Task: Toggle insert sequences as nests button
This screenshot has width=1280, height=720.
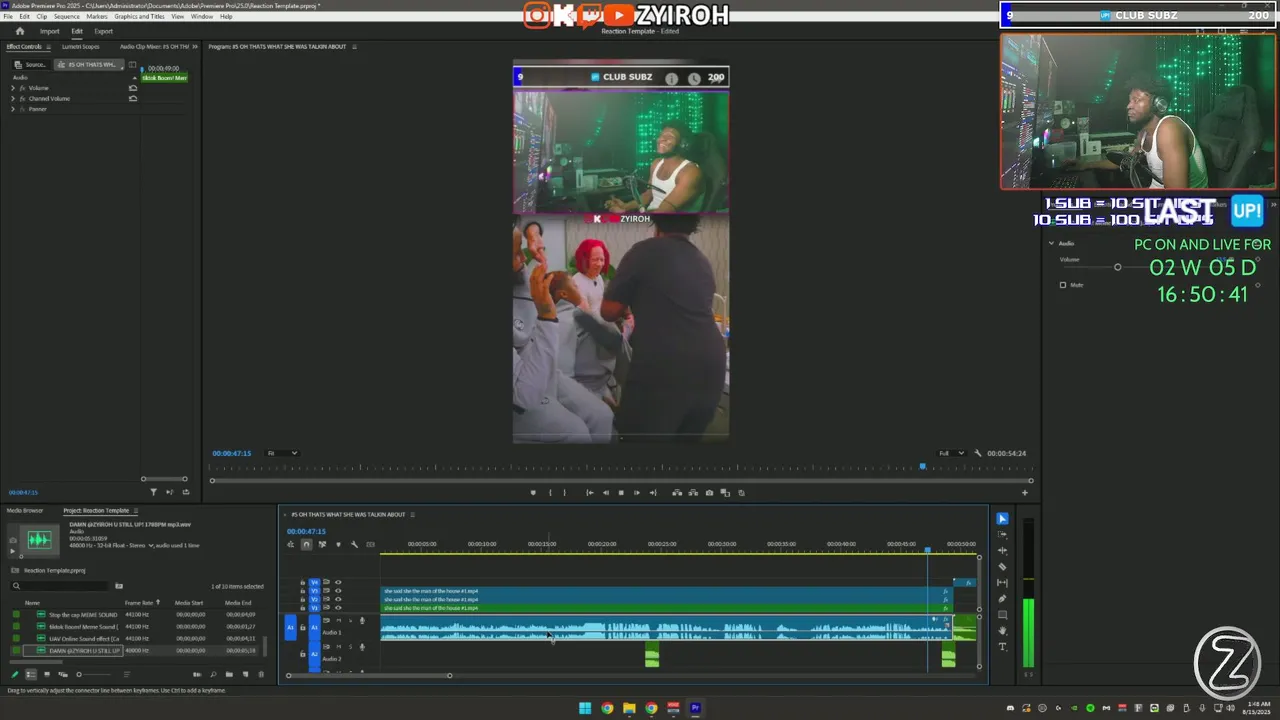Action: [x=291, y=544]
